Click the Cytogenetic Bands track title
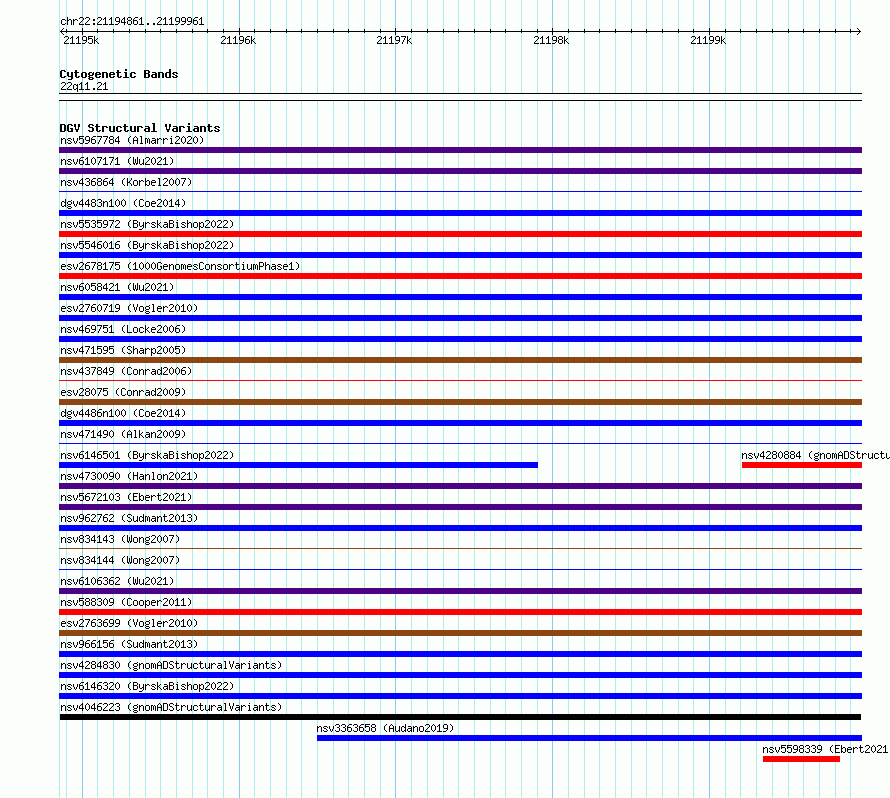890x798 pixels. [119, 74]
